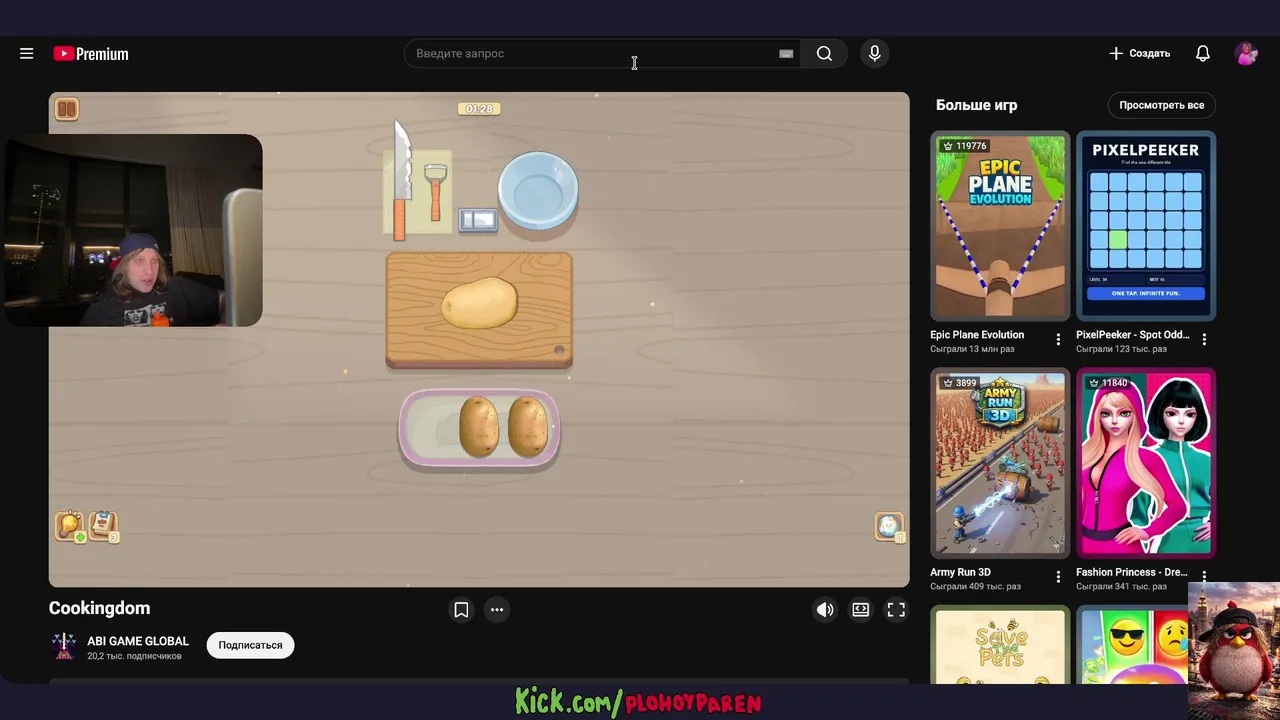1280x720 pixels.
Task: Select the small metal tray
Action: point(478,220)
